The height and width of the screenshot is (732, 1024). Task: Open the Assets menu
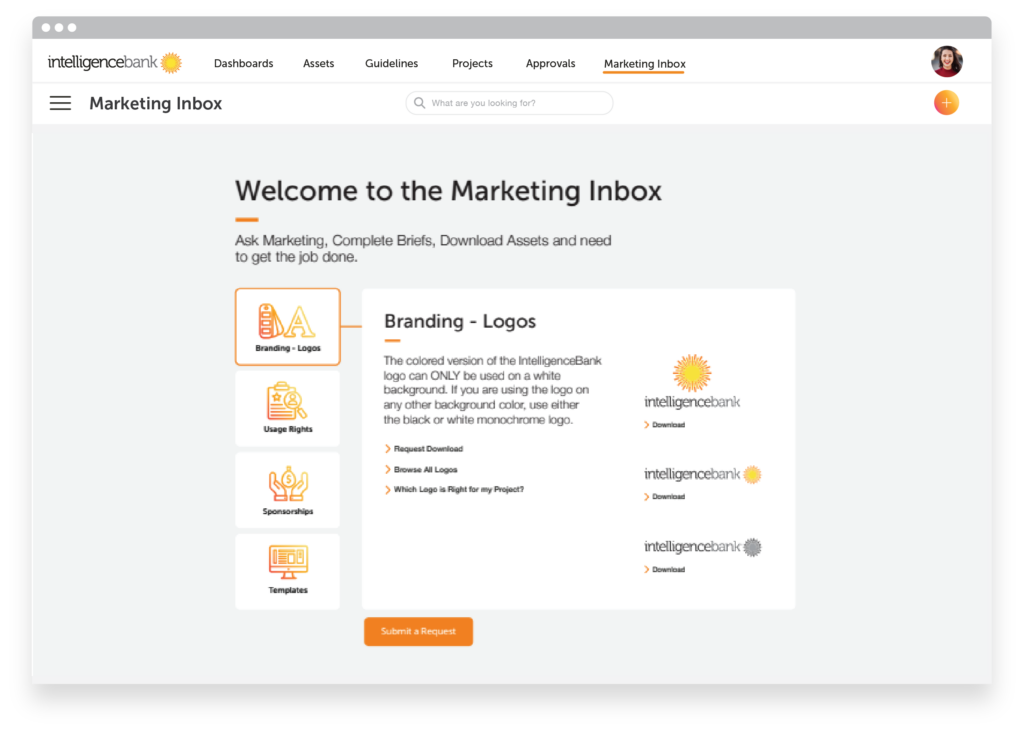(x=318, y=63)
